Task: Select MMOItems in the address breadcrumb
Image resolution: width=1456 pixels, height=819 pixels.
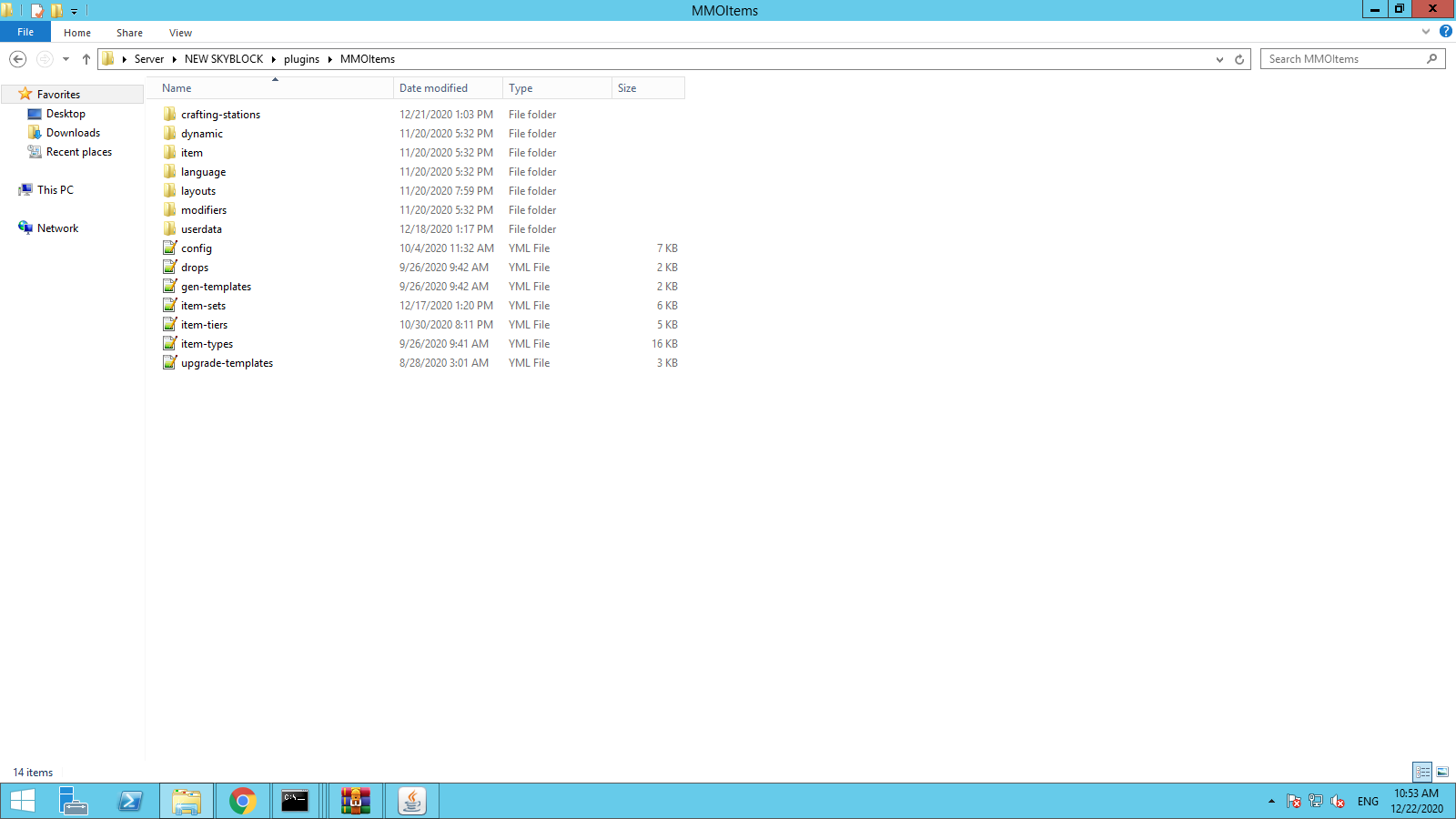Action: 368,59
